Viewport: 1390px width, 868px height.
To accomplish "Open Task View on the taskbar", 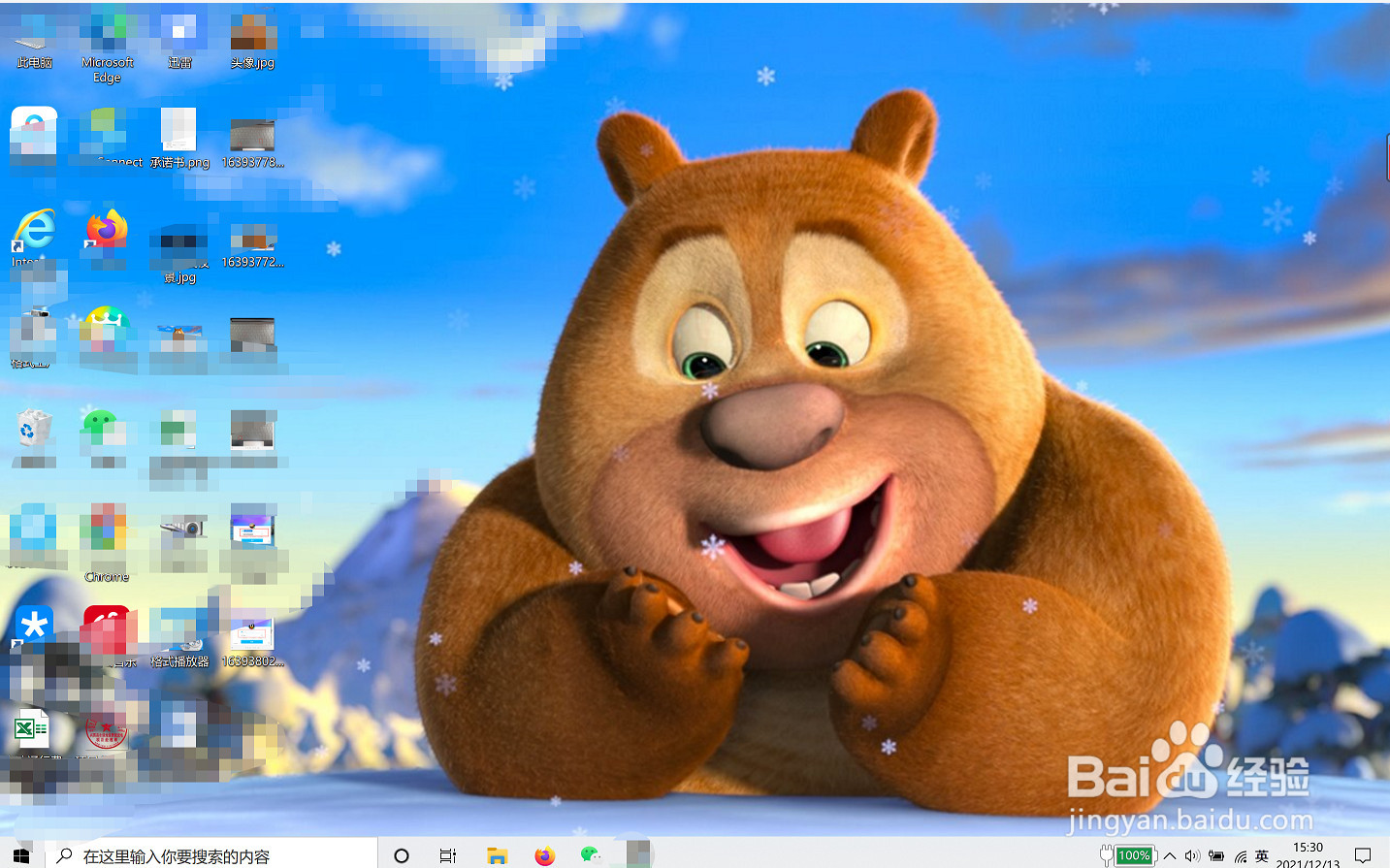I will pos(447,855).
